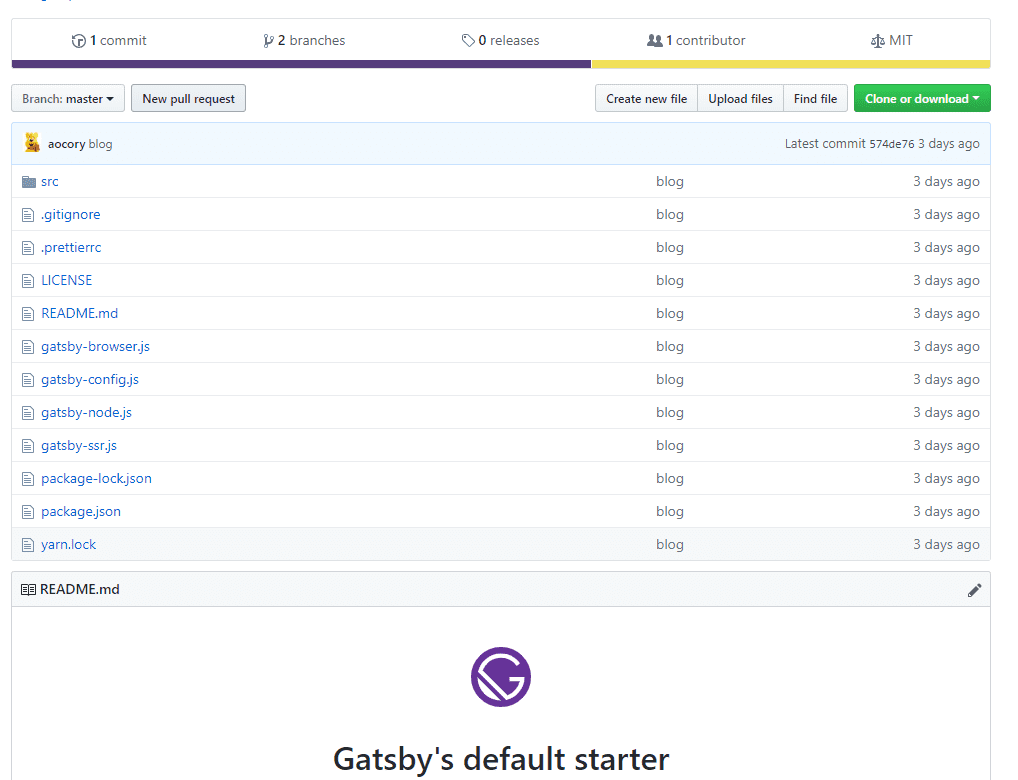Image resolution: width=1018 pixels, height=780 pixels.
Task: View the 1 commit history
Action: tap(109, 40)
